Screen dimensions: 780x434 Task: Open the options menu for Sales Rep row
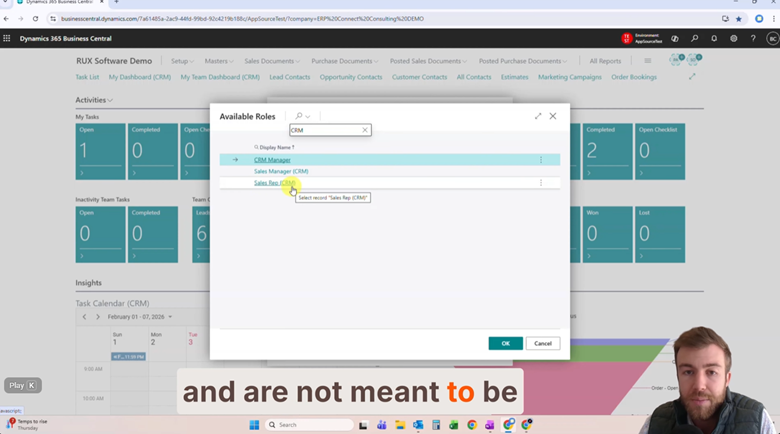pos(541,183)
